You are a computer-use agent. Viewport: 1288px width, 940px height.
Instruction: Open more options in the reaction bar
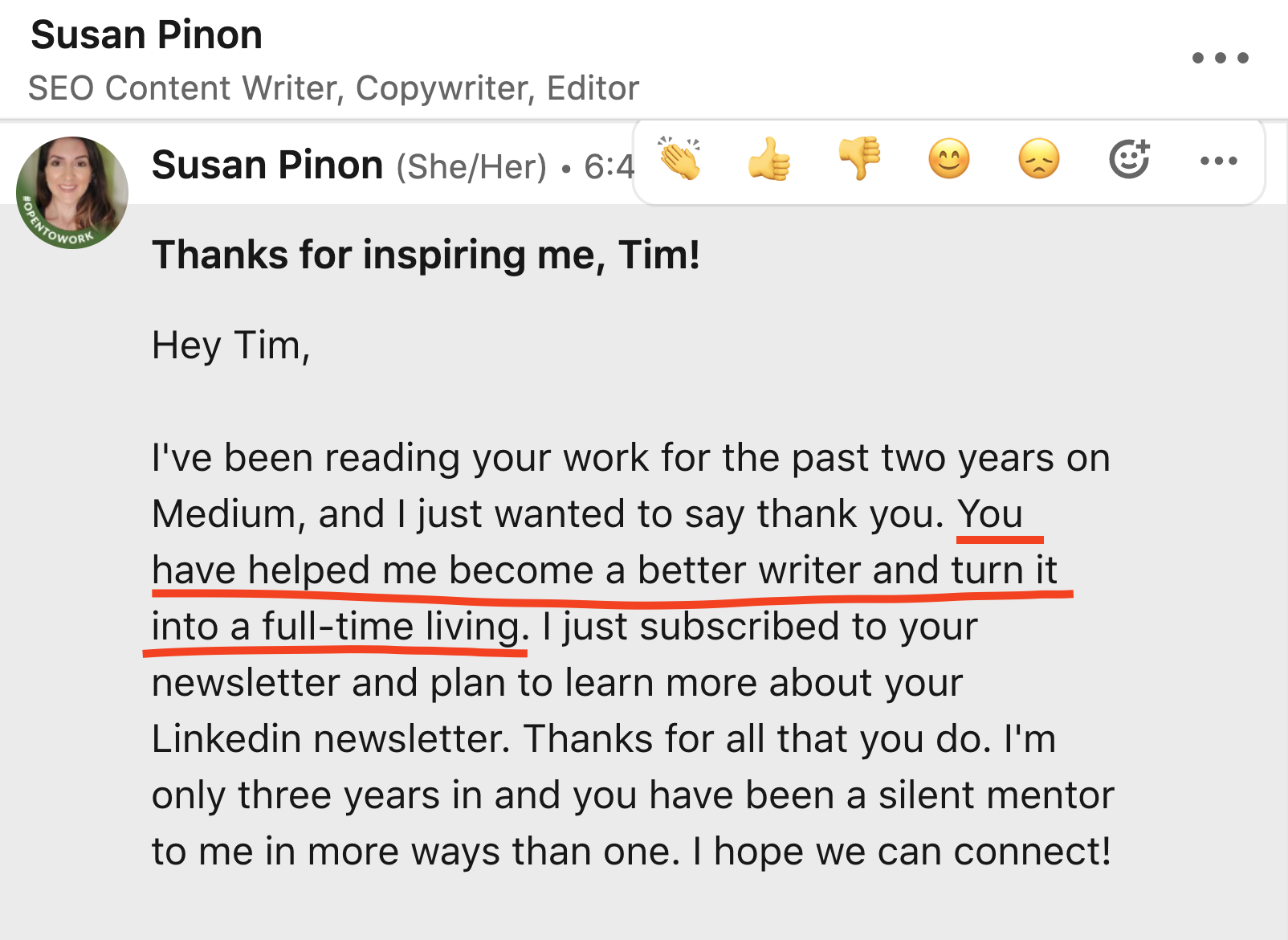(1218, 161)
